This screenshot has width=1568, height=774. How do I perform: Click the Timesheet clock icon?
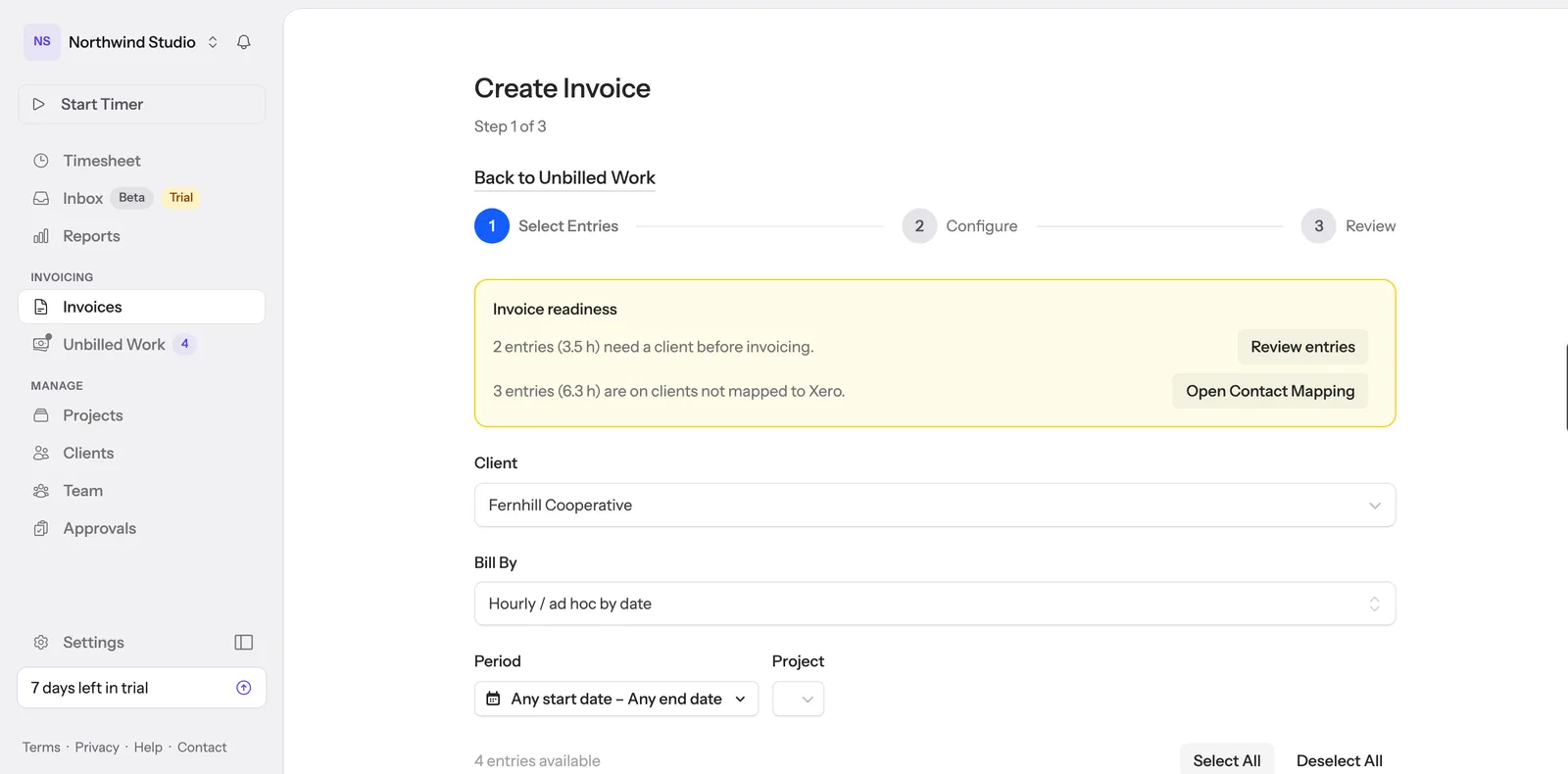pos(41,161)
